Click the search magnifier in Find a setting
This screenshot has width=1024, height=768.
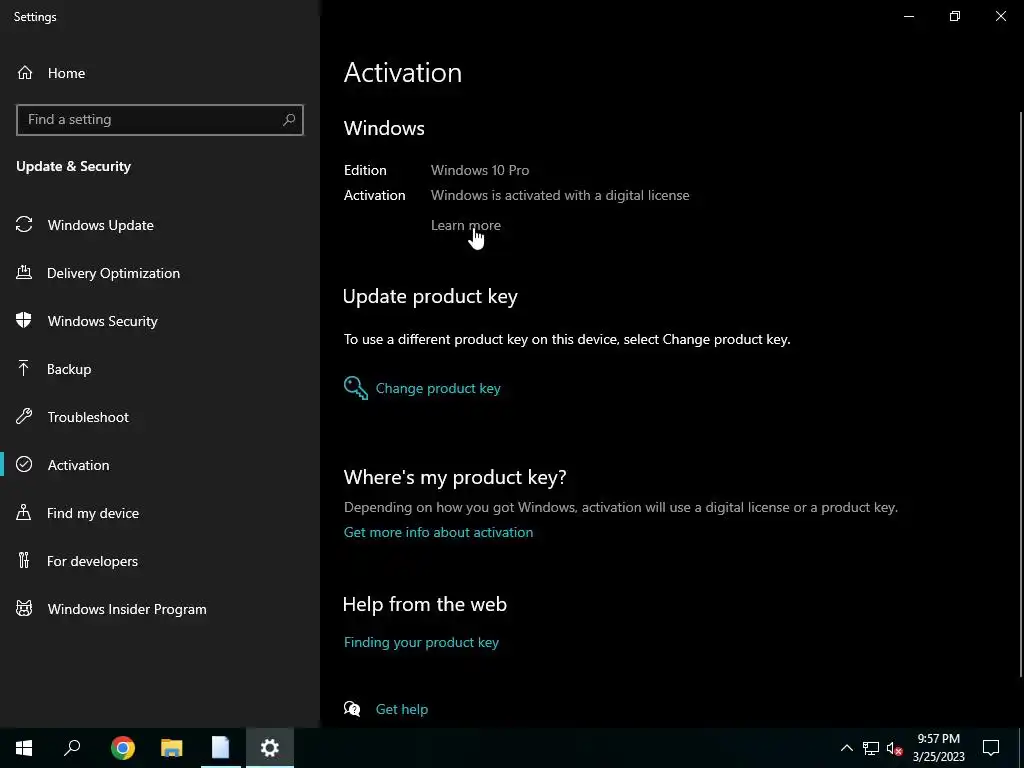coord(289,120)
